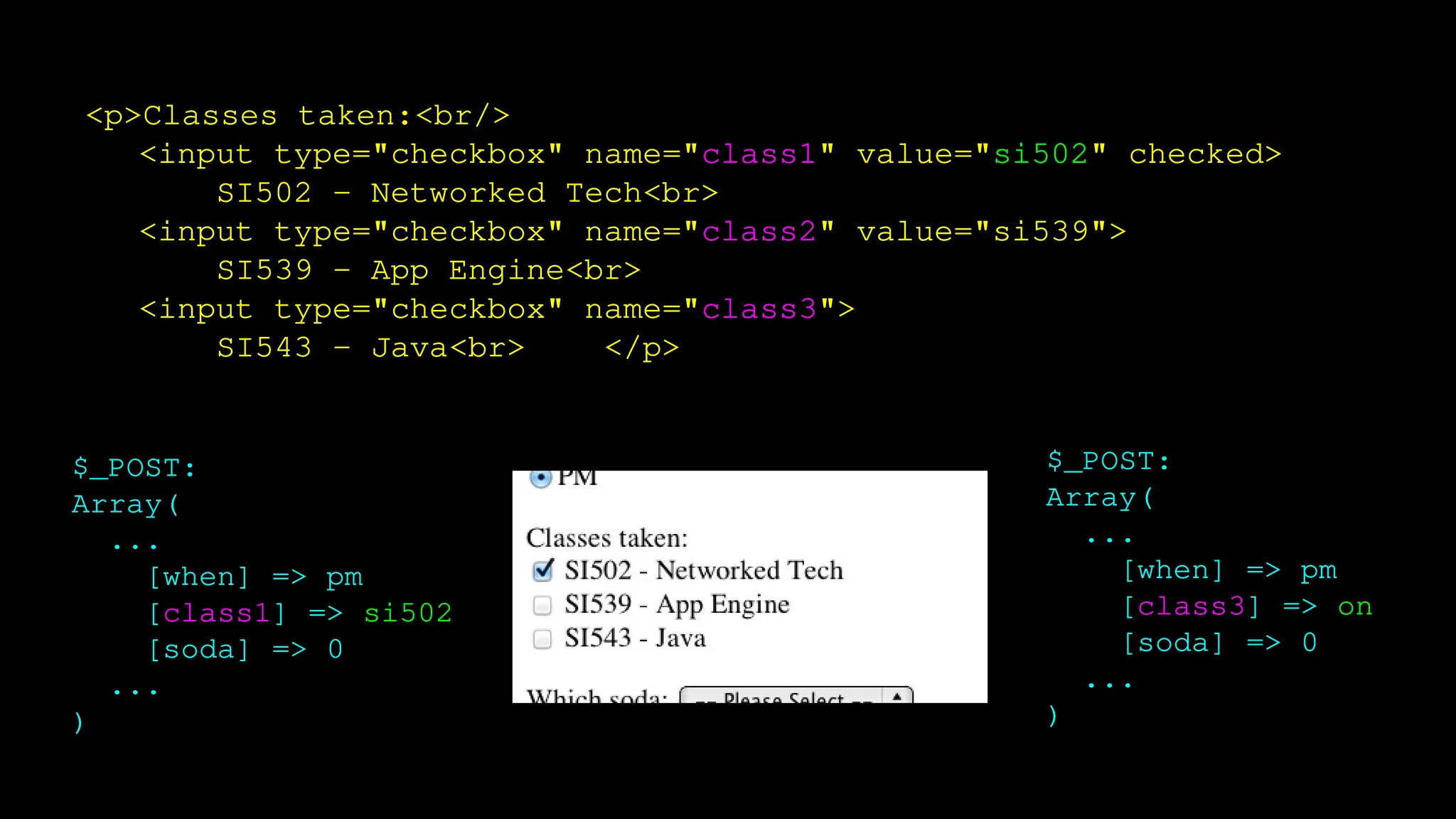Click the 'SI539 – App Engine<br>' code line

point(429,272)
